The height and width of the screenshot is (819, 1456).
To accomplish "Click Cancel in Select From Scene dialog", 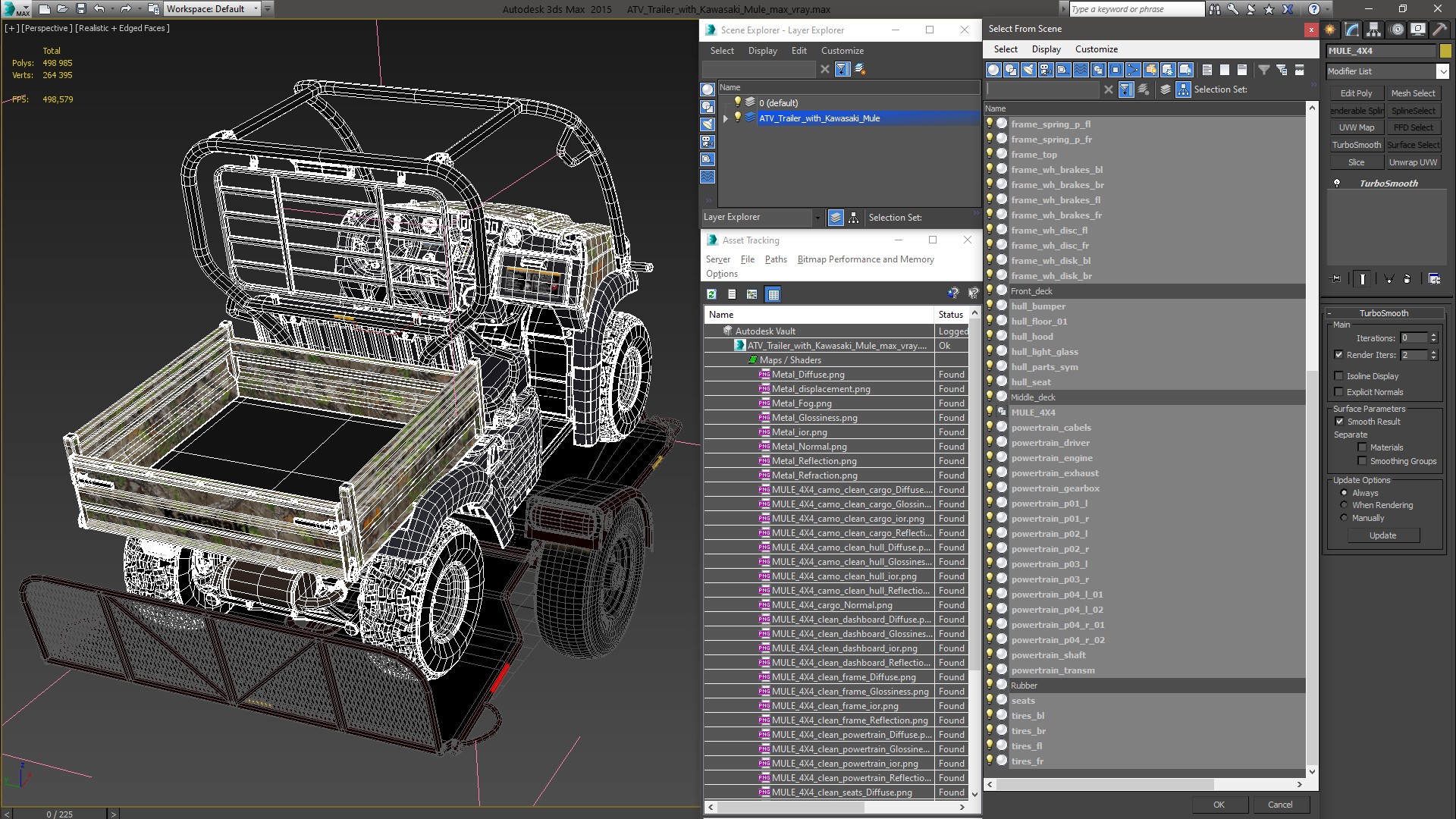I will (x=1280, y=805).
